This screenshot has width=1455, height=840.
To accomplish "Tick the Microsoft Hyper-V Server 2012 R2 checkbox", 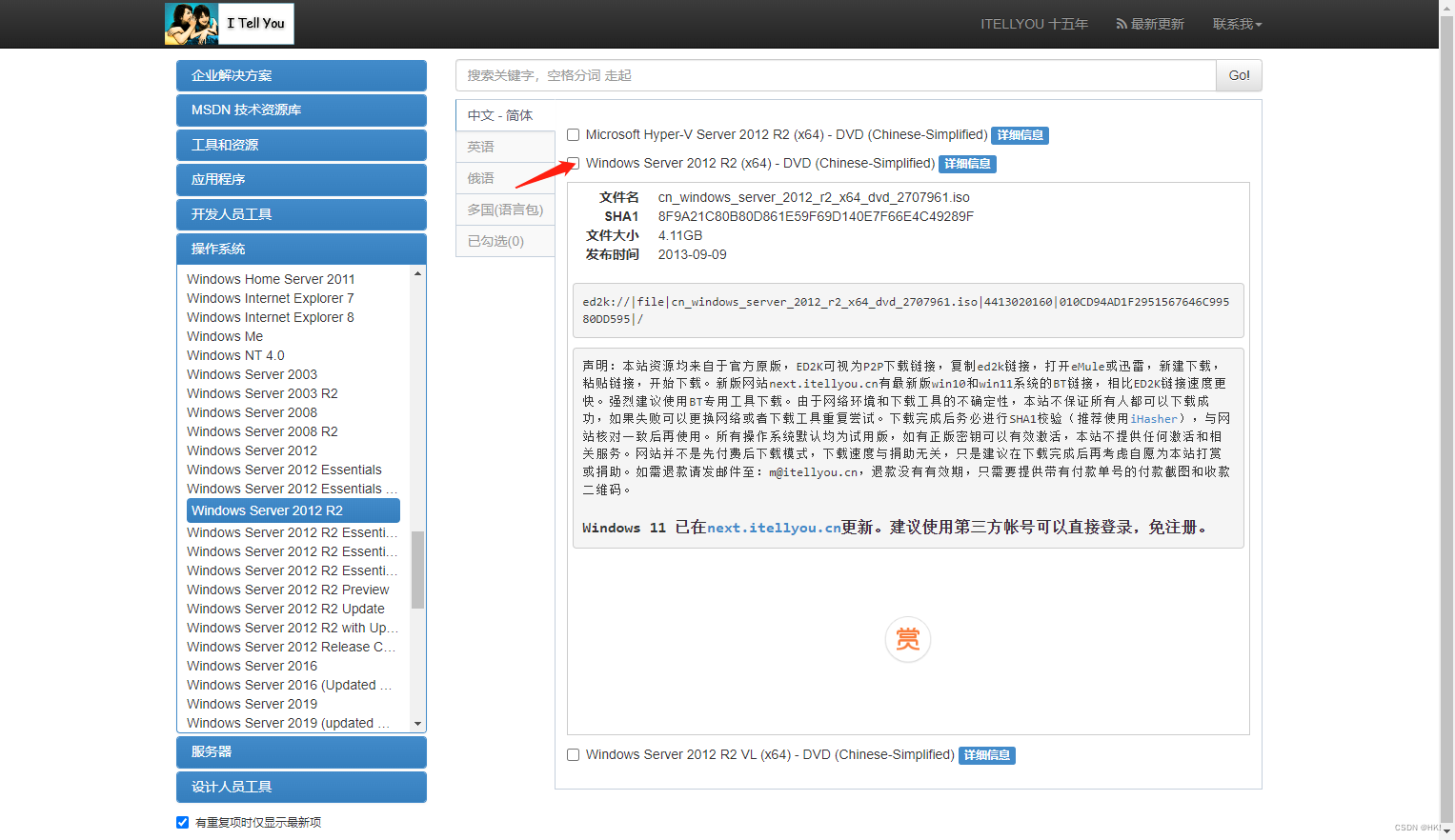I will pos(574,135).
